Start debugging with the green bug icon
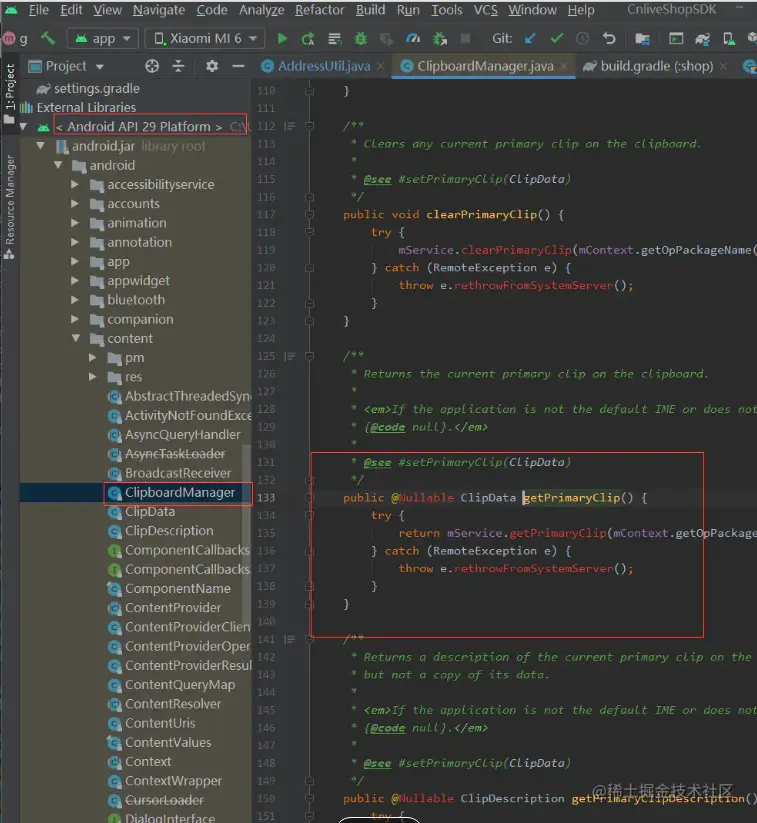The image size is (757, 823). pos(361,38)
